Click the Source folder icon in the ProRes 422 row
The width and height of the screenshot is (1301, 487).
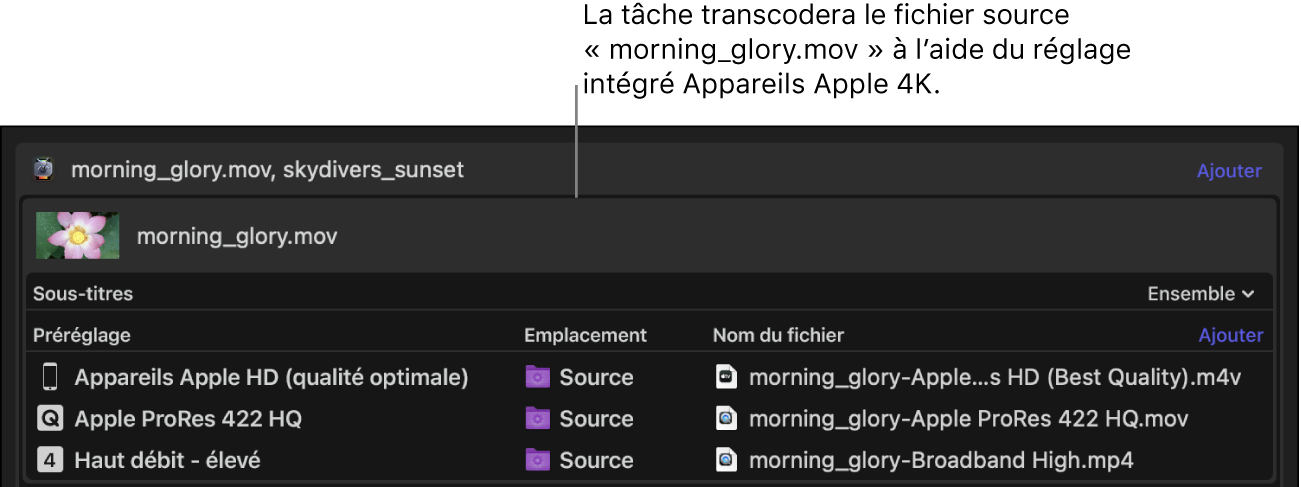(537, 419)
